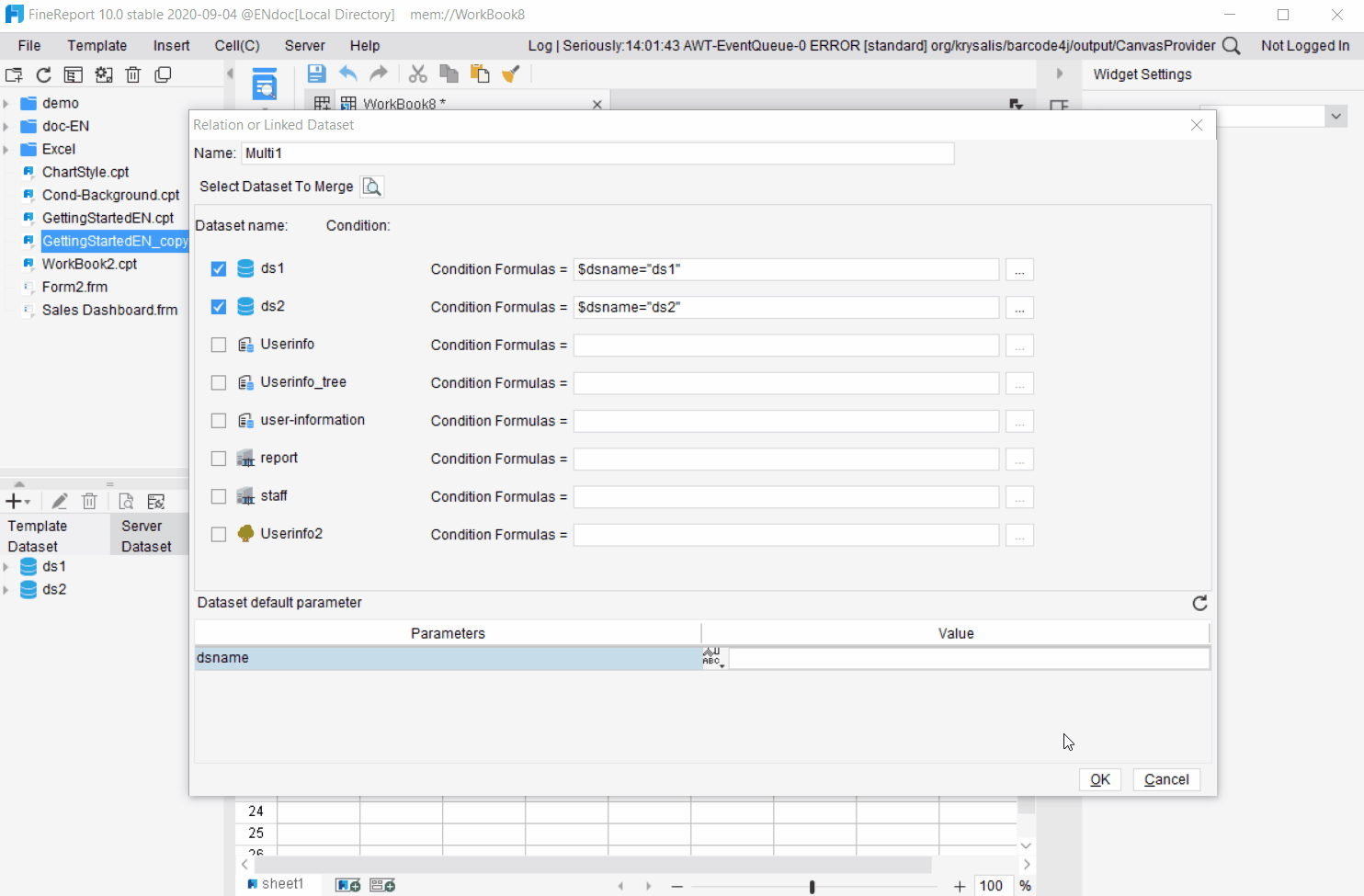Click the refresh icon beside Dataset default parameter
The height and width of the screenshot is (896, 1364).
coord(1199,603)
